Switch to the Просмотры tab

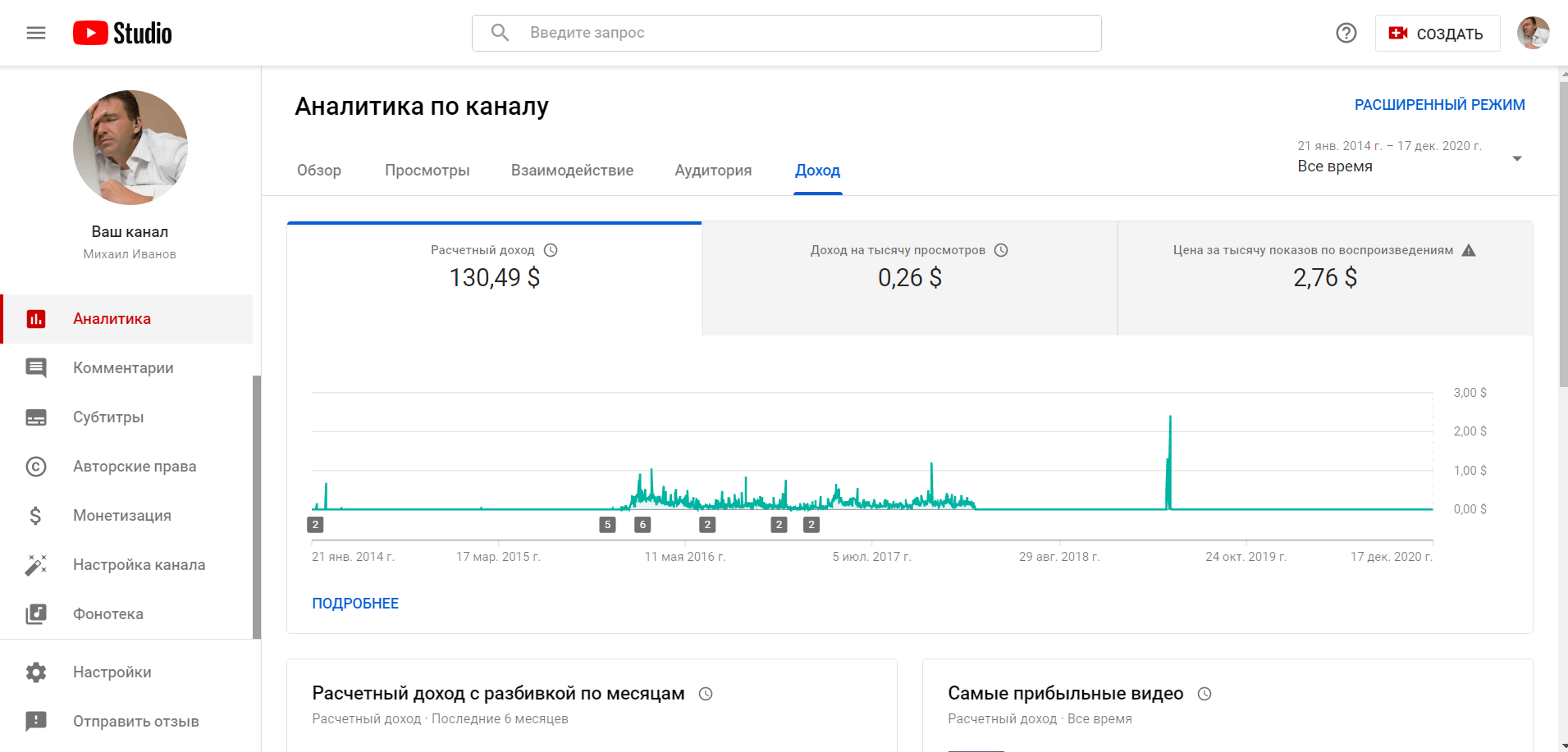point(427,171)
